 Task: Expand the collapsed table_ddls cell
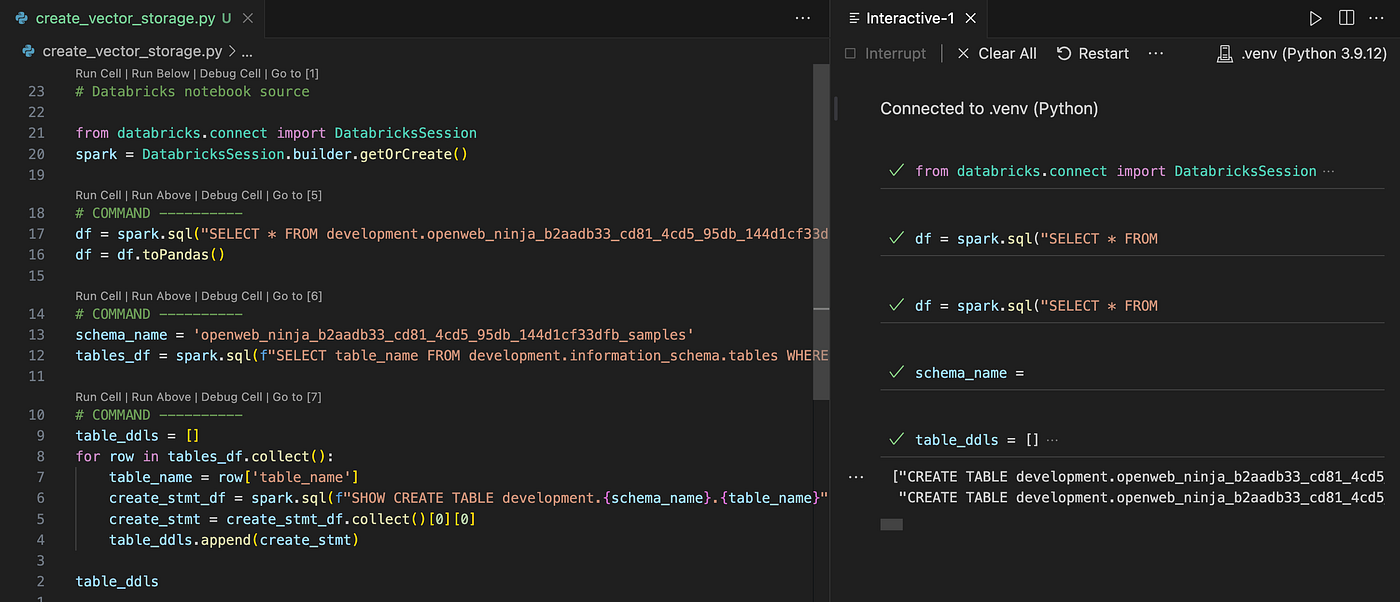click(x=1050, y=440)
